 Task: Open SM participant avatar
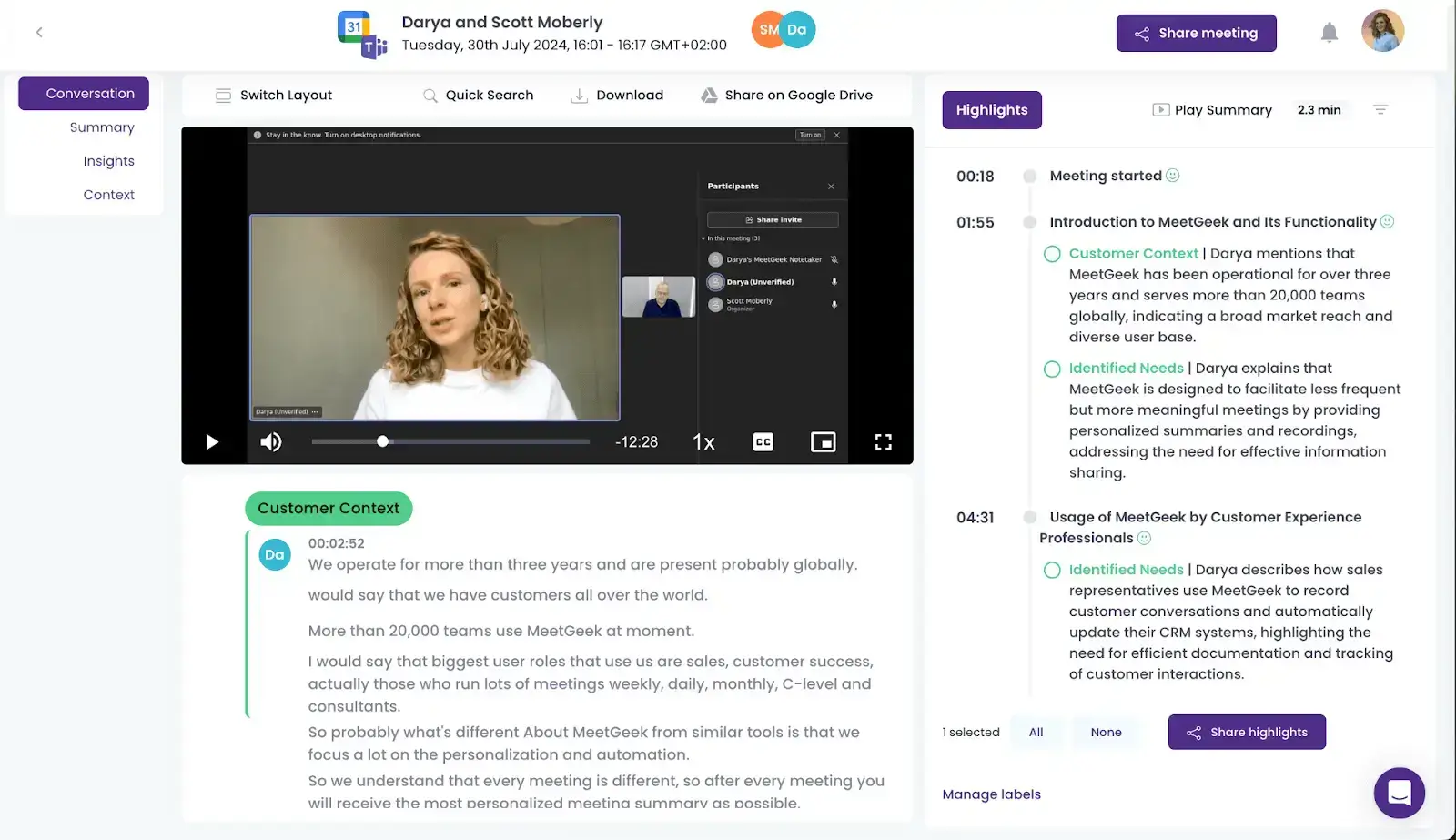point(766,30)
